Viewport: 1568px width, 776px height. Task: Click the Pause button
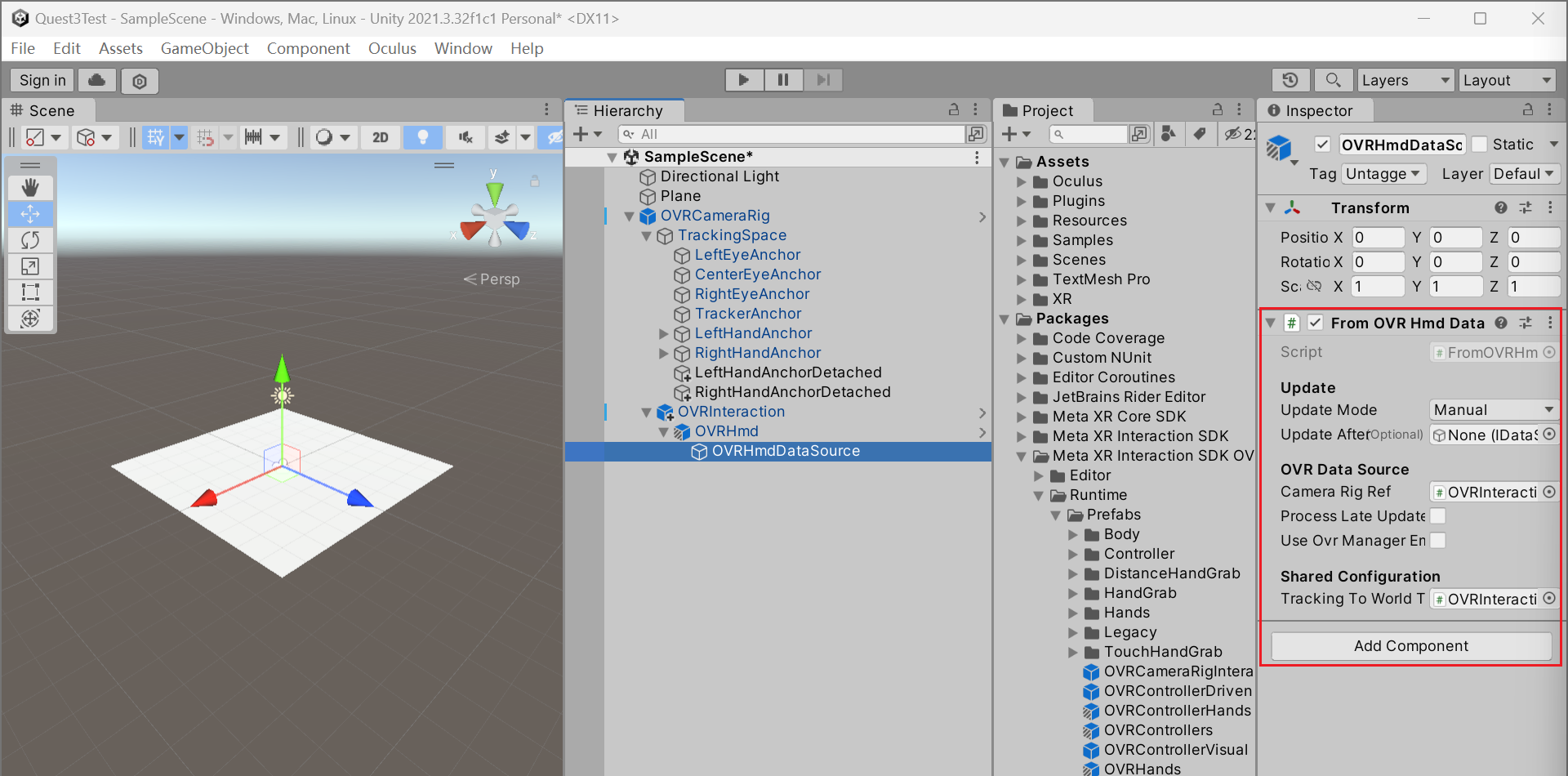[783, 80]
